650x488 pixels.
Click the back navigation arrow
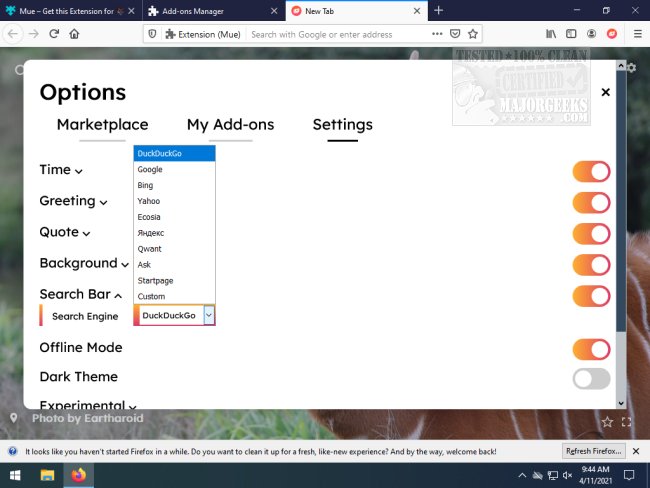(x=13, y=34)
